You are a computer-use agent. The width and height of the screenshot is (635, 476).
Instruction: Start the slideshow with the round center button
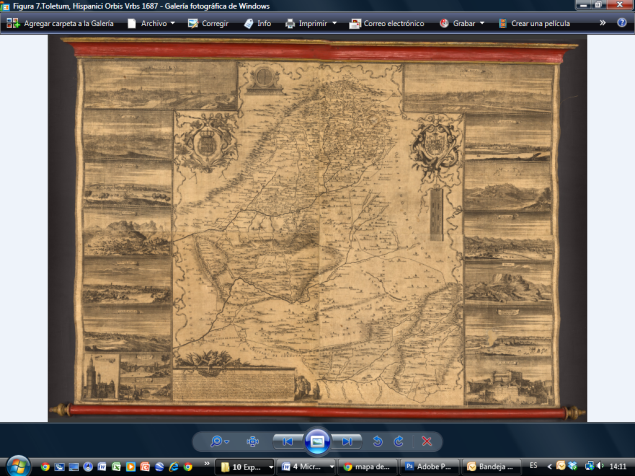317,441
